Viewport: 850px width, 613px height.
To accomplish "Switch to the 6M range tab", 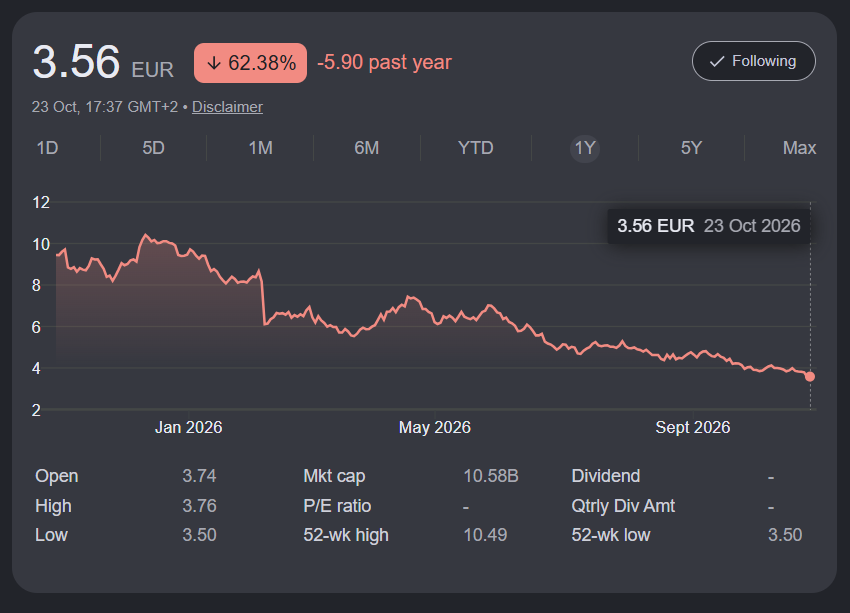I will click(x=366, y=148).
